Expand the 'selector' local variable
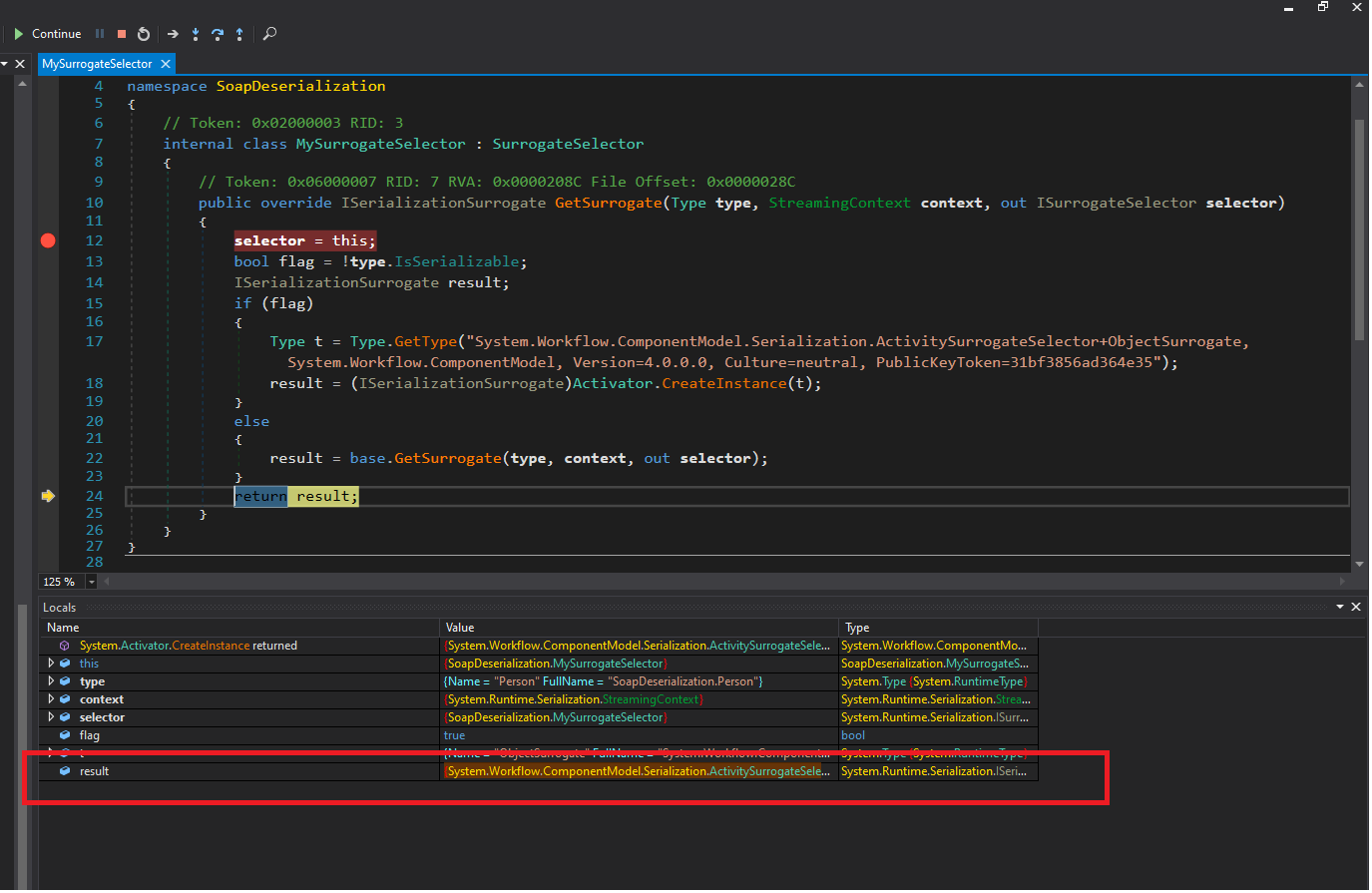The width and height of the screenshot is (1372, 893). click(51, 717)
